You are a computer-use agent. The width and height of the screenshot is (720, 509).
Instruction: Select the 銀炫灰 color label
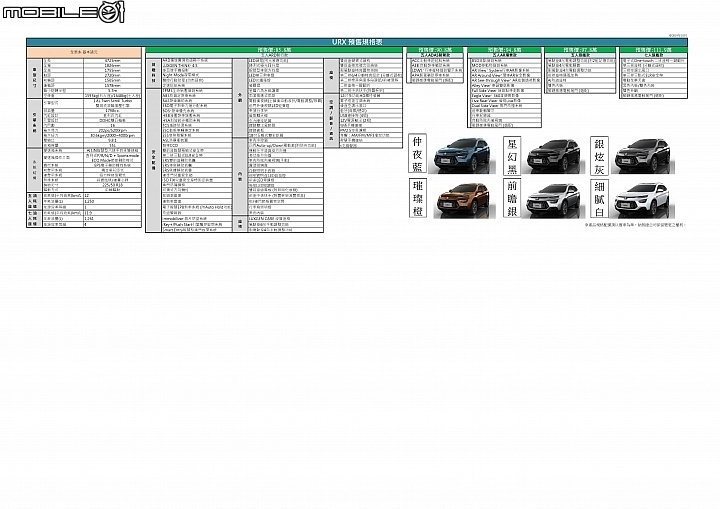(599, 156)
